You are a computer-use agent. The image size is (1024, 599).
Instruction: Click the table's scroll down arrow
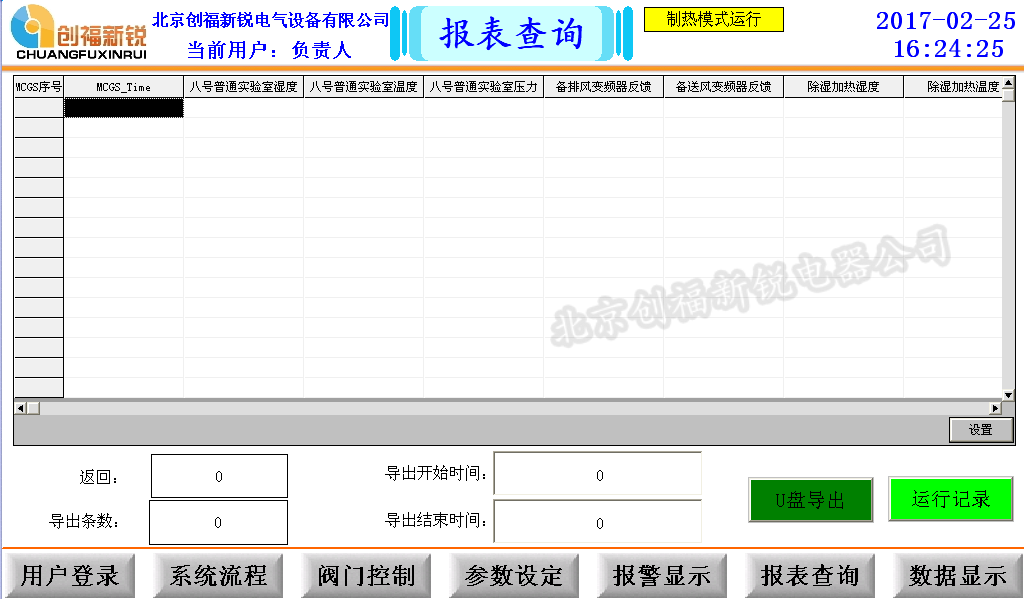tap(1008, 395)
